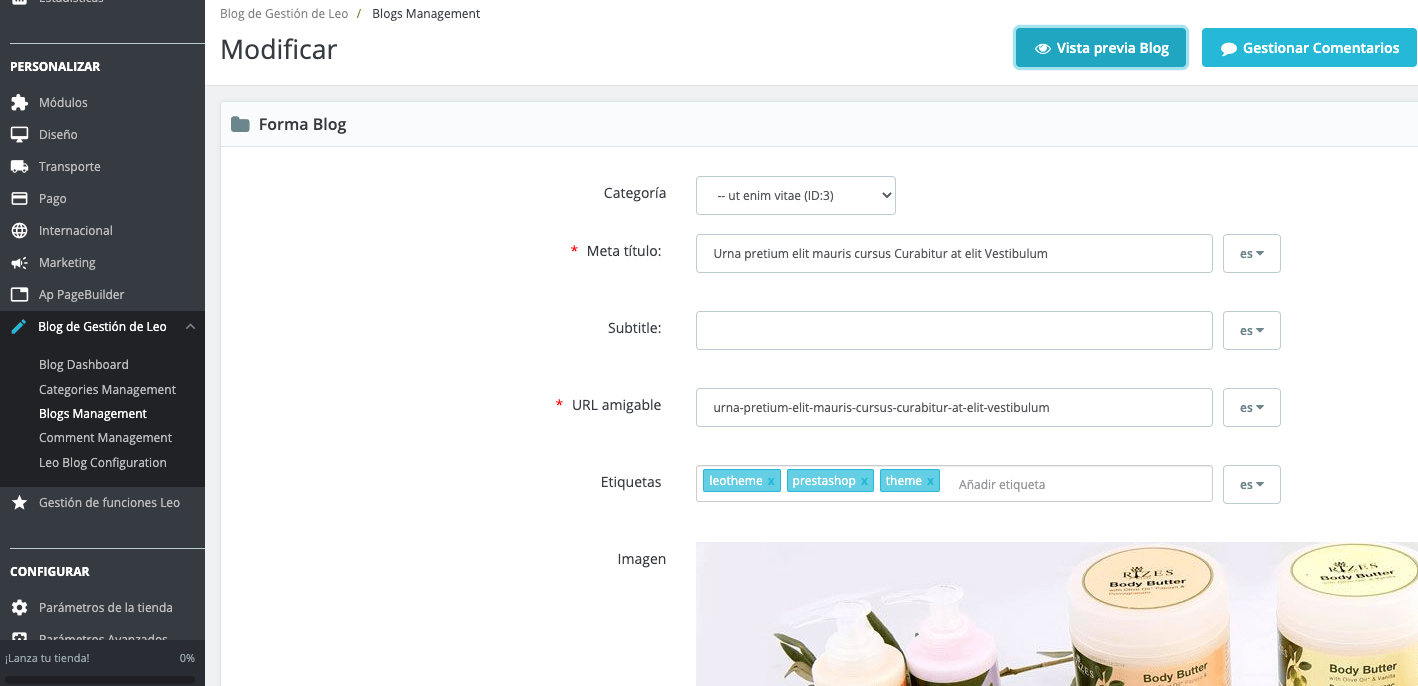Viewport: 1418px width, 686px height.
Task: Click the blog image thumbnail preview
Action: [x=1057, y=614]
